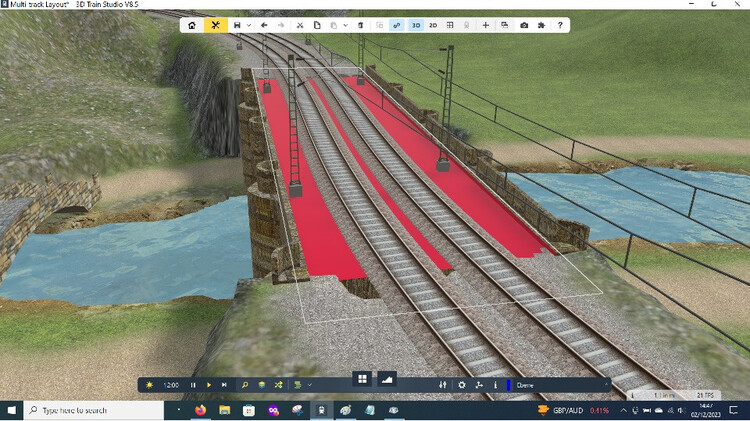The image size is (750, 421).
Task: Delete selection with the trash icon
Action: tap(361, 25)
